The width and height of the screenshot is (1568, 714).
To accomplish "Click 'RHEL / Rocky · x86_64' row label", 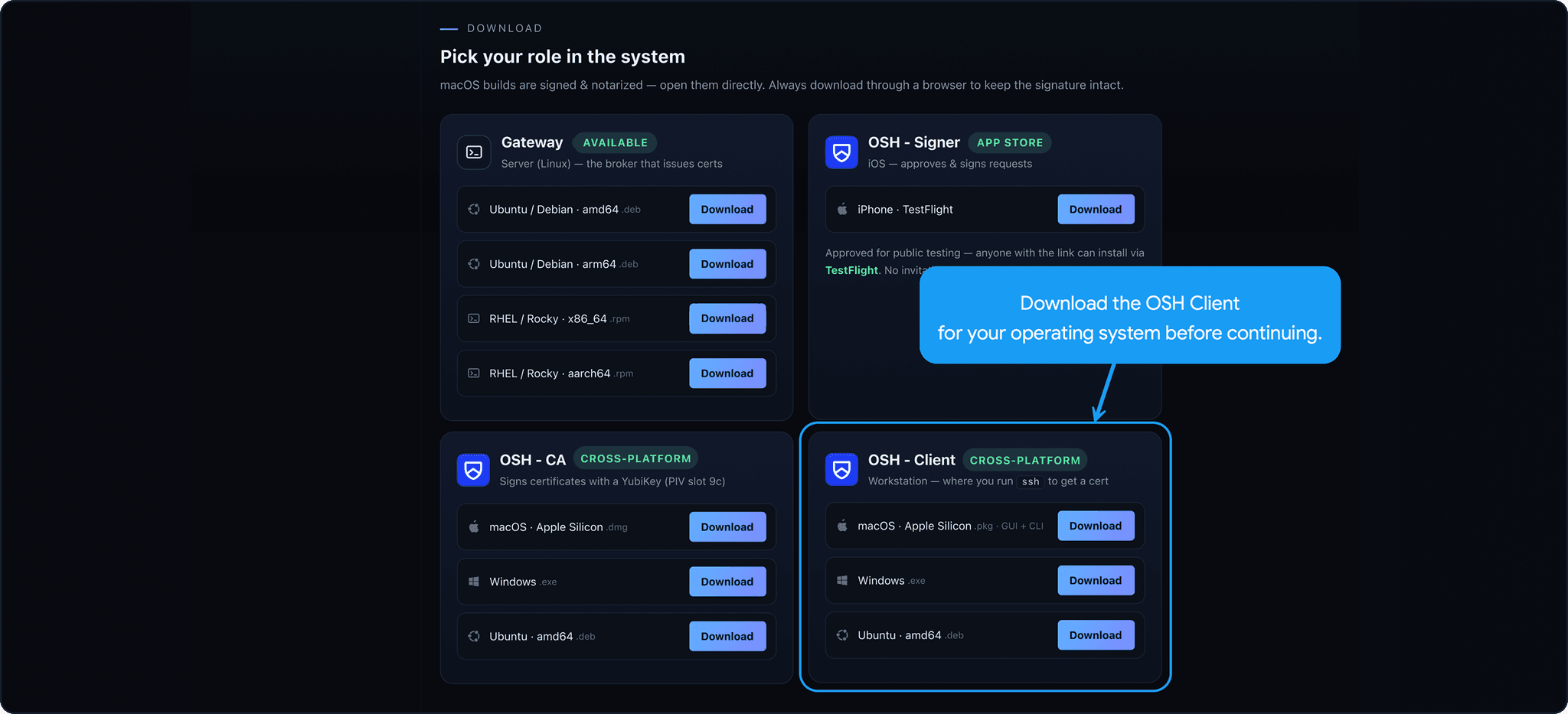I will point(548,318).
